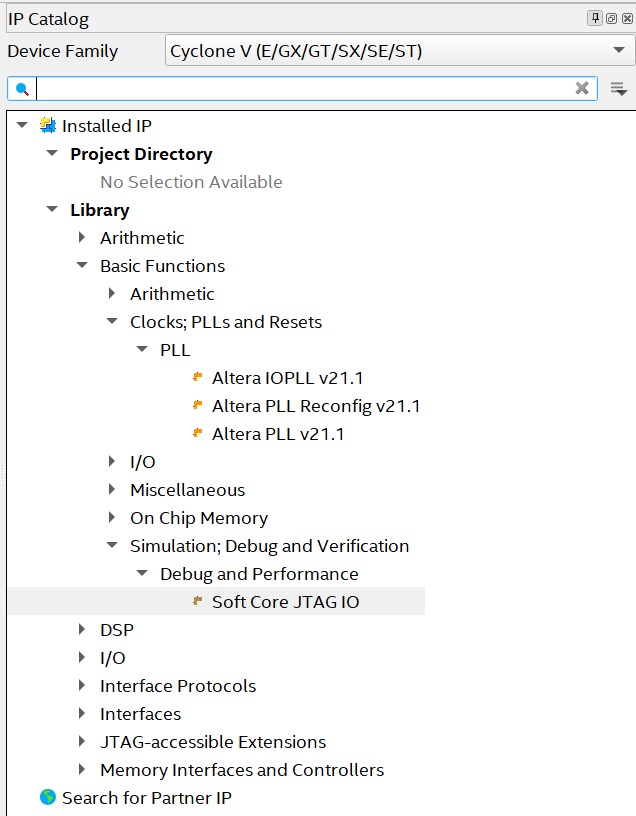Open Search for Partner IP link
This screenshot has height=816, width=636.
point(147,798)
